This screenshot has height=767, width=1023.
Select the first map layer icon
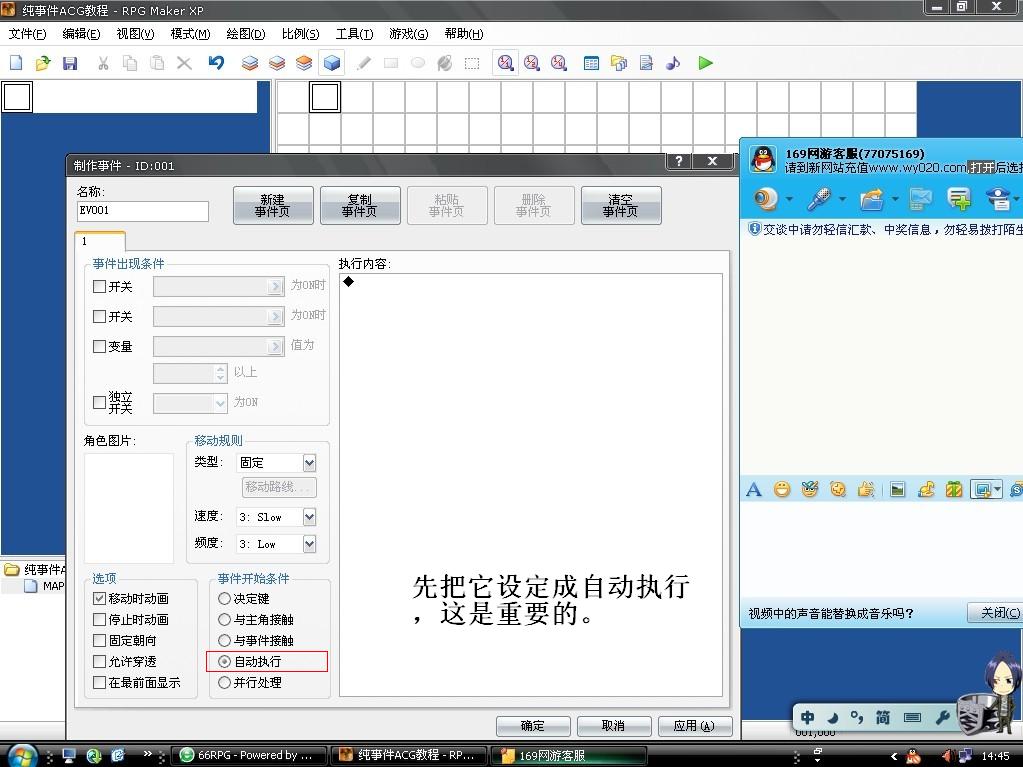(x=250, y=63)
